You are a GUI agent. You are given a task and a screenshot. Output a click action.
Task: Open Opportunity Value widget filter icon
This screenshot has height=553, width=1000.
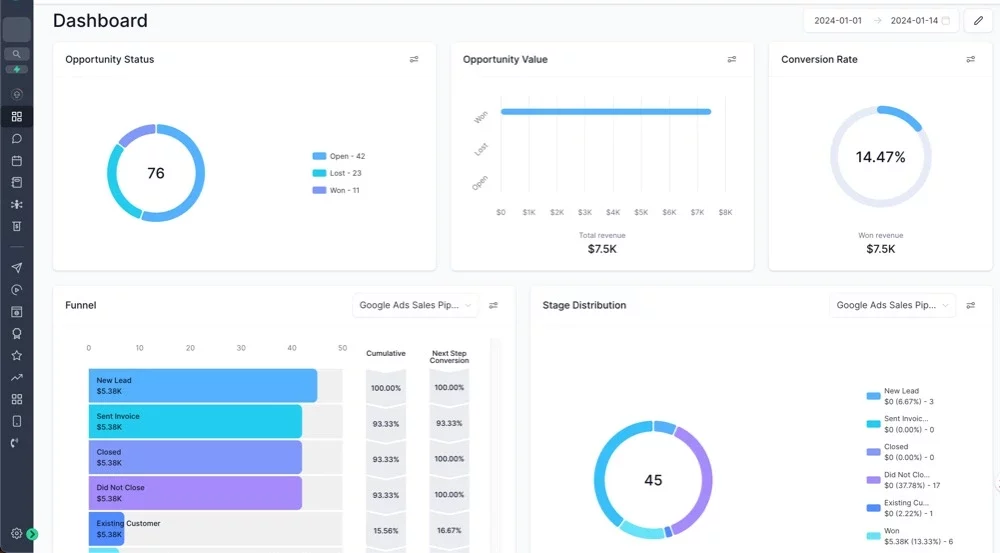[732, 60]
